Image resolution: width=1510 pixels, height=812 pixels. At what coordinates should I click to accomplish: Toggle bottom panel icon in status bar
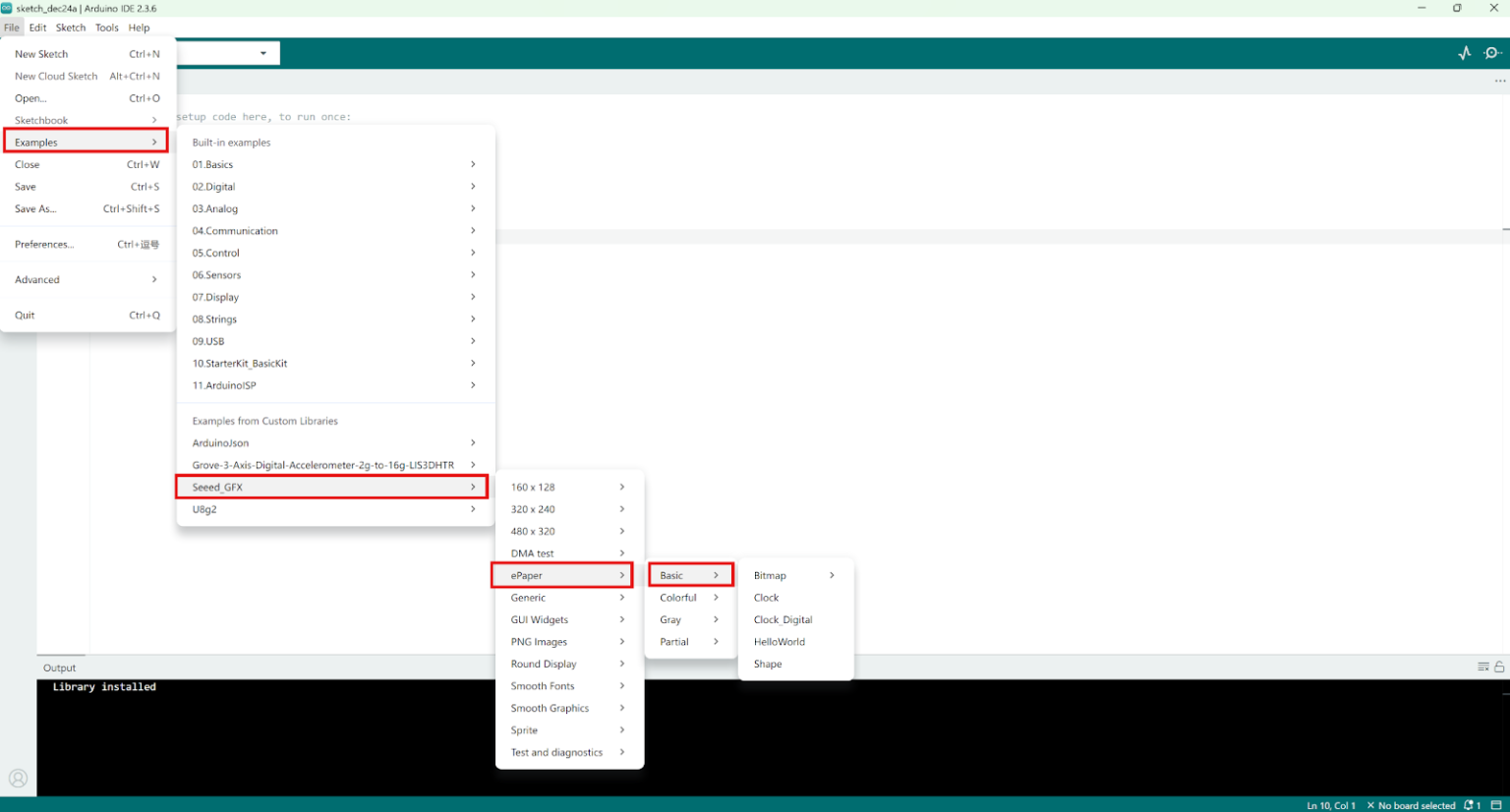pos(1496,805)
